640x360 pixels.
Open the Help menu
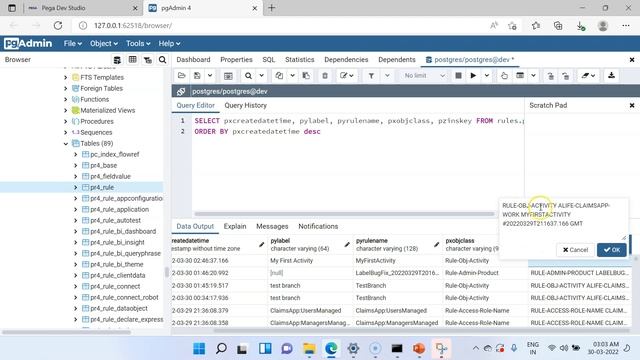169,43
